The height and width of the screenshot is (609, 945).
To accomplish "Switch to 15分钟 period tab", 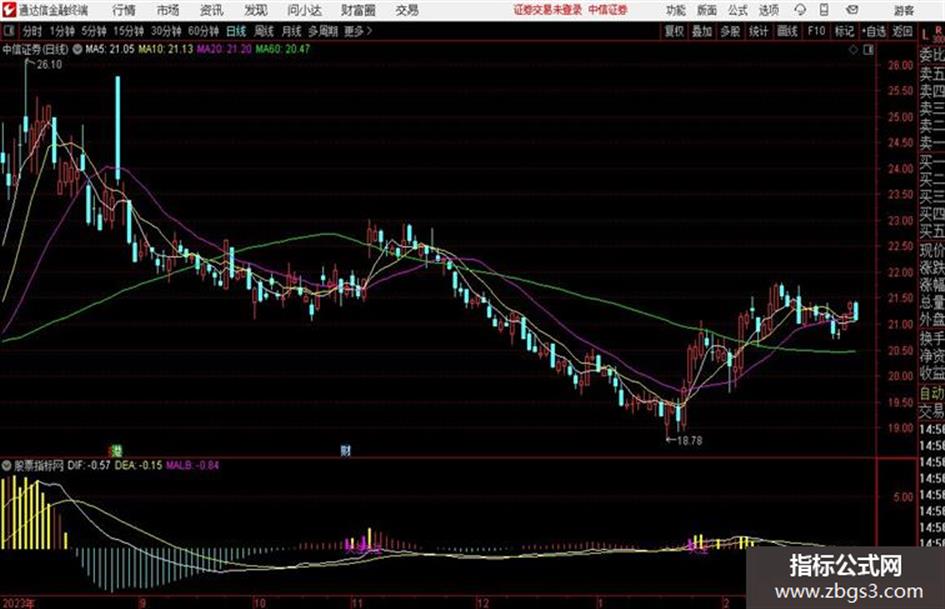I will pyautogui.click(x=128, y=31).
